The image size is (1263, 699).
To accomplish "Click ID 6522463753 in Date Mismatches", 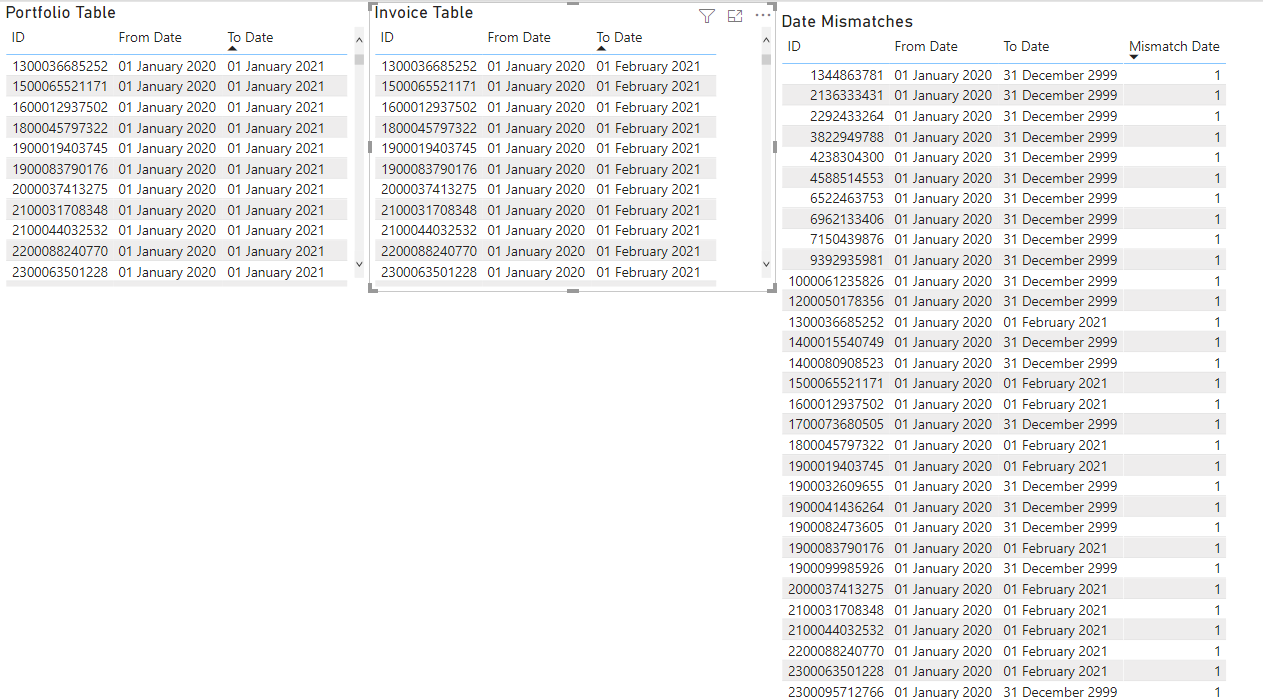I will [x=847, y=199].
